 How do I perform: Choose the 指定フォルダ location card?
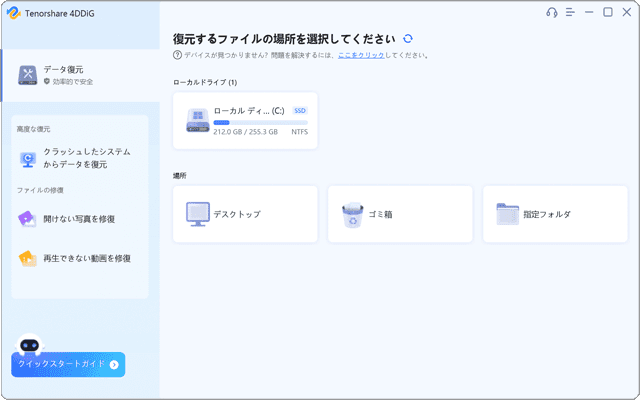coord(555,214)
